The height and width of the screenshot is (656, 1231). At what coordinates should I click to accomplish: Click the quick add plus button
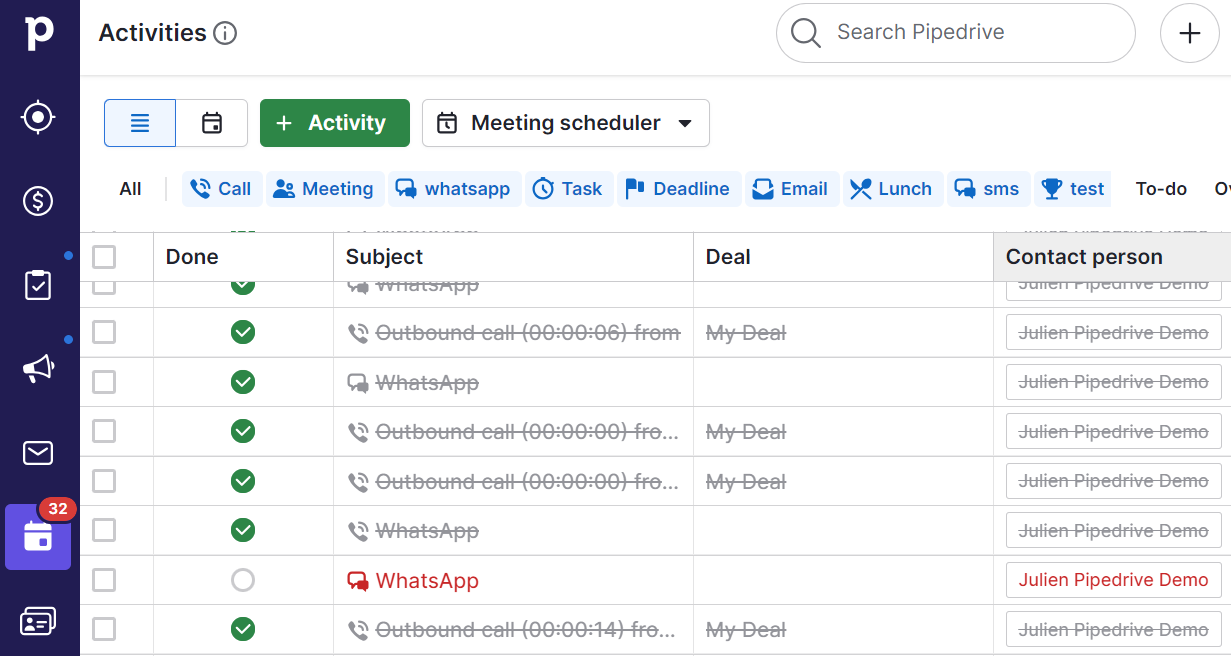point(1189,33)
